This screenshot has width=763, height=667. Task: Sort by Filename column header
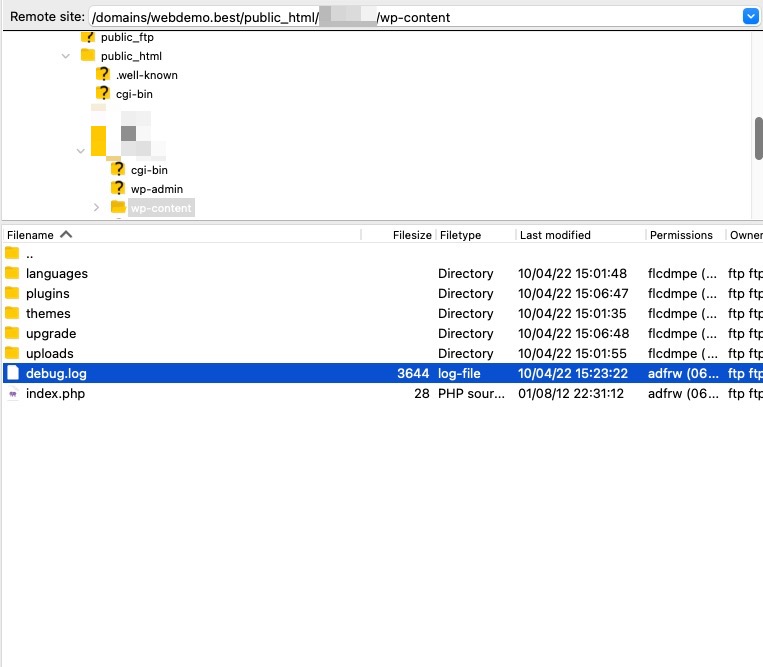(181, 235)
